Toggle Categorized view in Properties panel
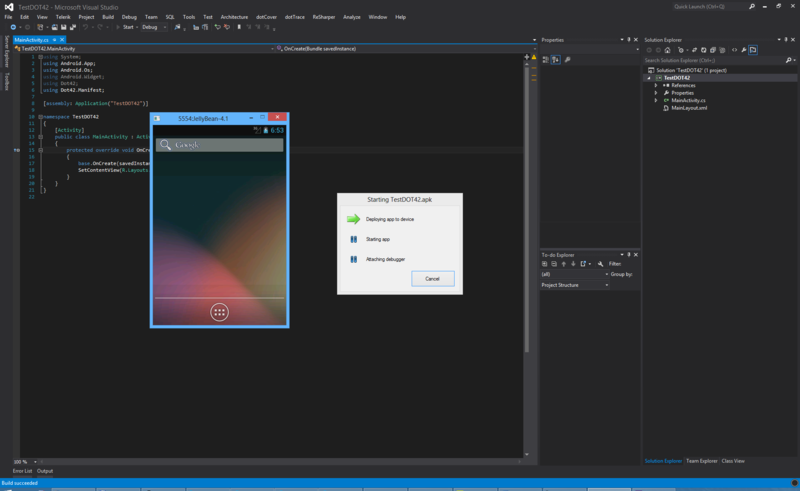This screenshot has height=491, width=800. pyautogui.click(x=546, y=60)
